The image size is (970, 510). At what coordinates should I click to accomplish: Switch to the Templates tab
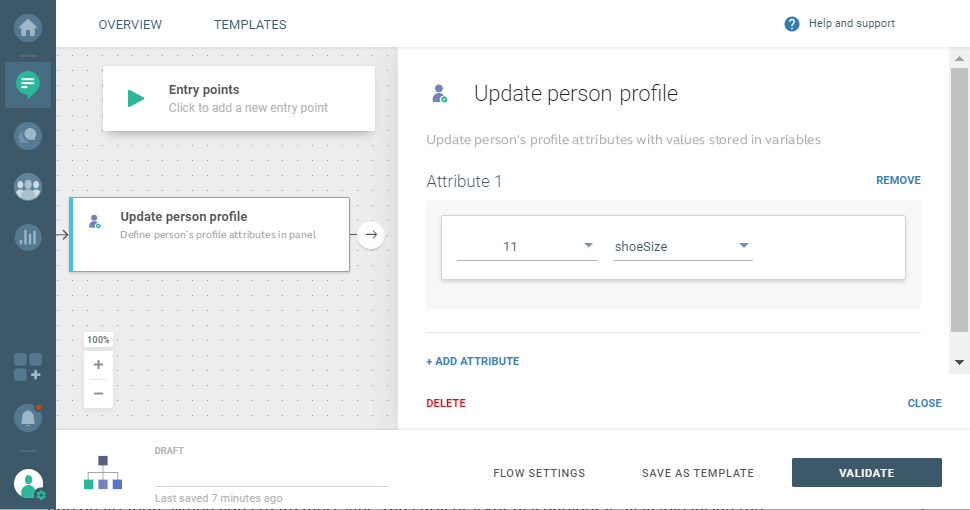click(x=250, y=24)
